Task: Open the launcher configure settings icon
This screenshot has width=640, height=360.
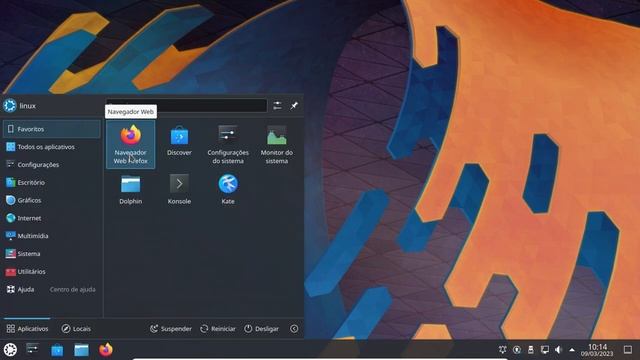Action: point(277,106)
